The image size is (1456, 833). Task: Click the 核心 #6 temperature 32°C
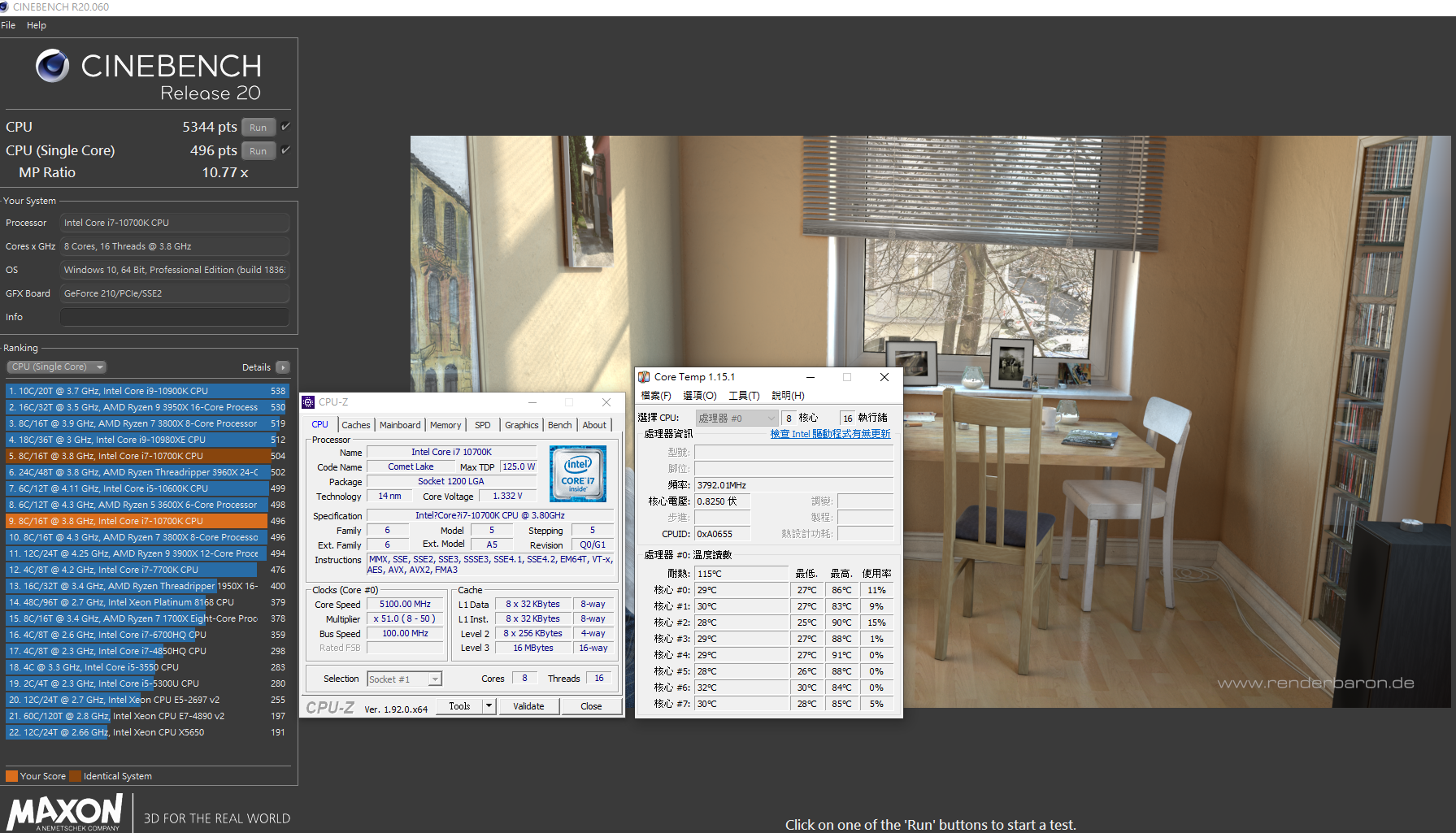point(741,688)
